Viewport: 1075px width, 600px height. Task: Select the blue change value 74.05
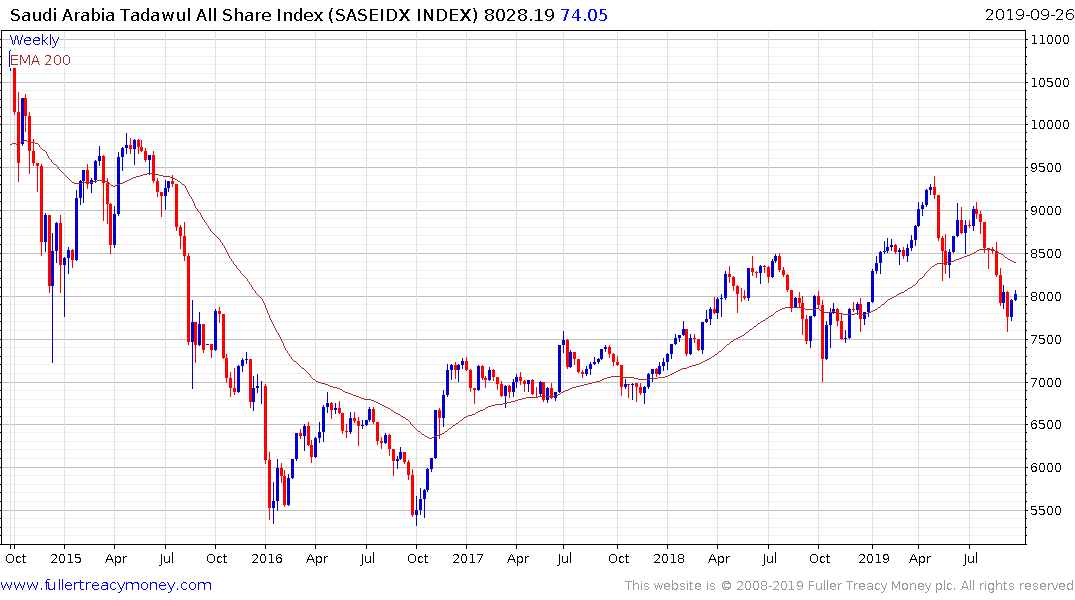pos(584,15)
